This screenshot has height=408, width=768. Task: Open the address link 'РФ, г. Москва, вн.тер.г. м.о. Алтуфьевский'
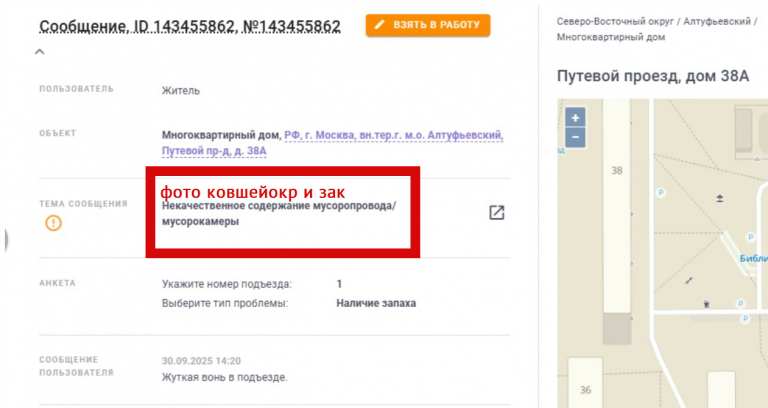(394, 135)
